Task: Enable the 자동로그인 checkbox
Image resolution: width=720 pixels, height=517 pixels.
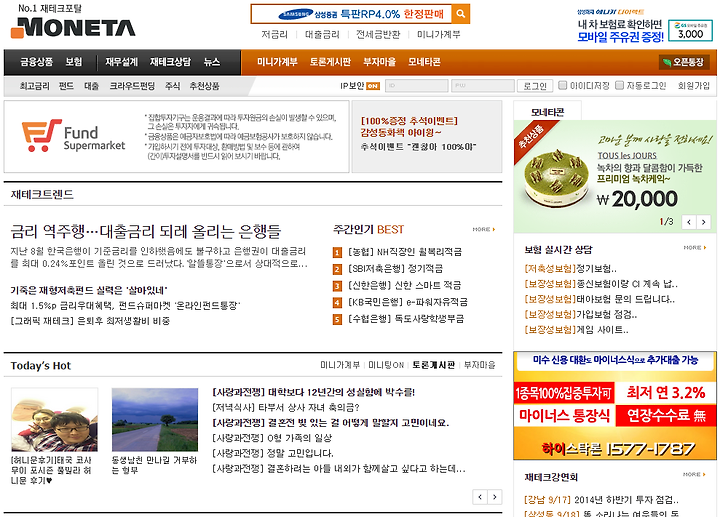Action: (x=619, y=85)
